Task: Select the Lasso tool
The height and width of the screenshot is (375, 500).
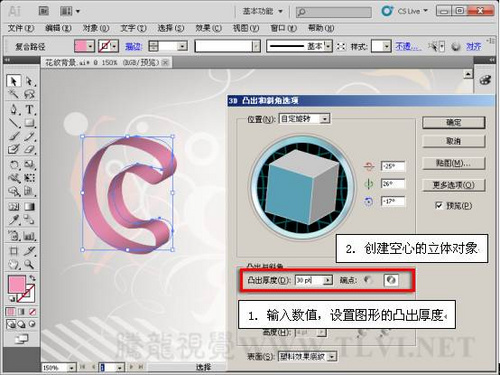Action: tap(29, 94)
